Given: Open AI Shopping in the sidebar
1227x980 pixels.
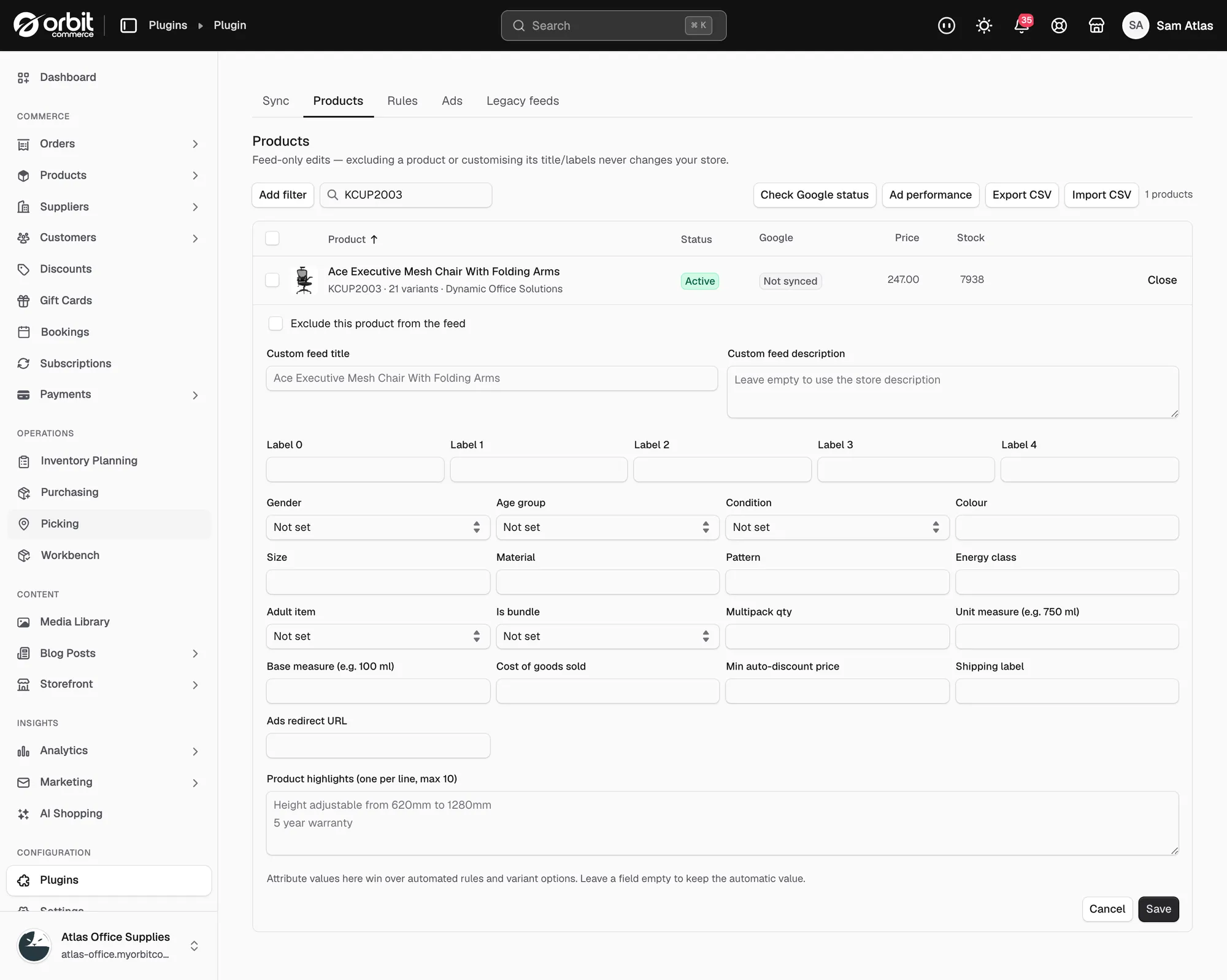Looking at the screenshot, I should pos(109,814).
